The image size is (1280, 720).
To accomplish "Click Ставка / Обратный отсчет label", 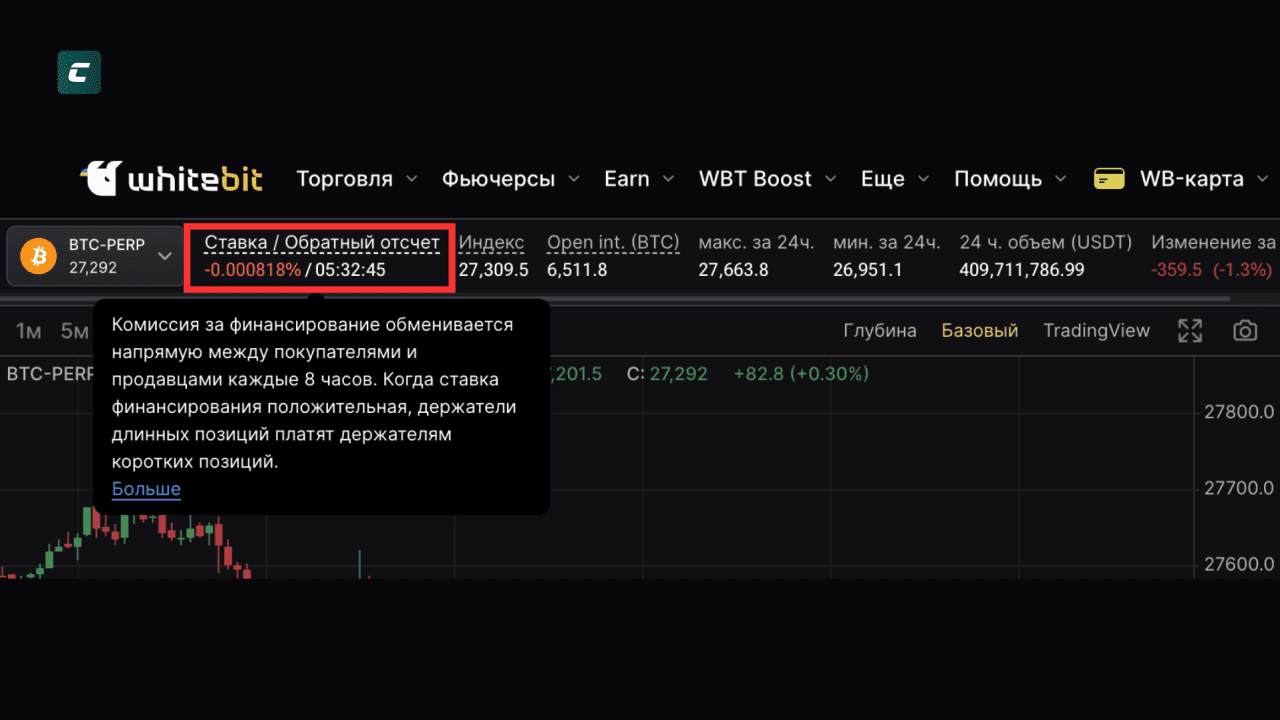I will coord(322,243).
